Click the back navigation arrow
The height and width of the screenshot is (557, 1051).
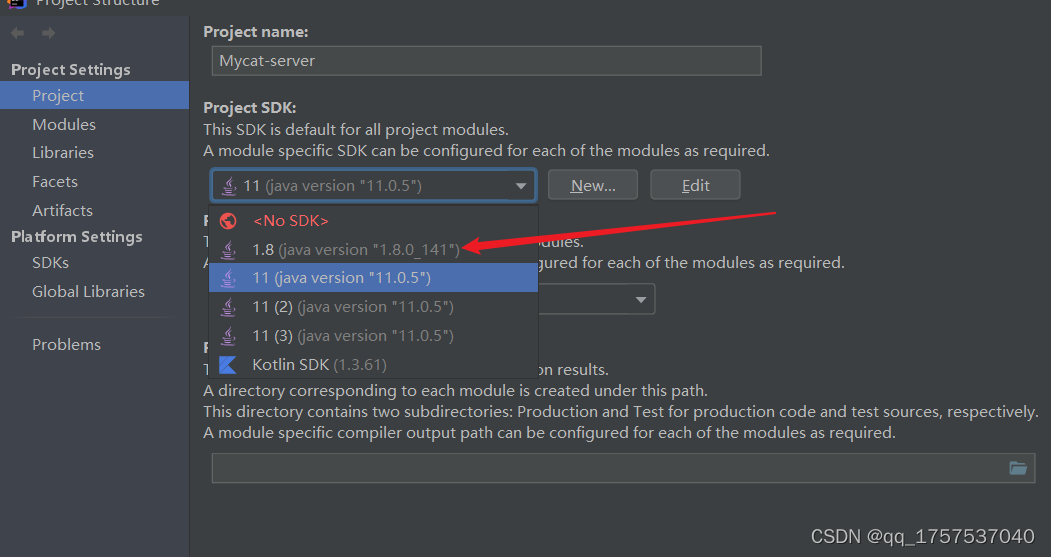point(18,33)
